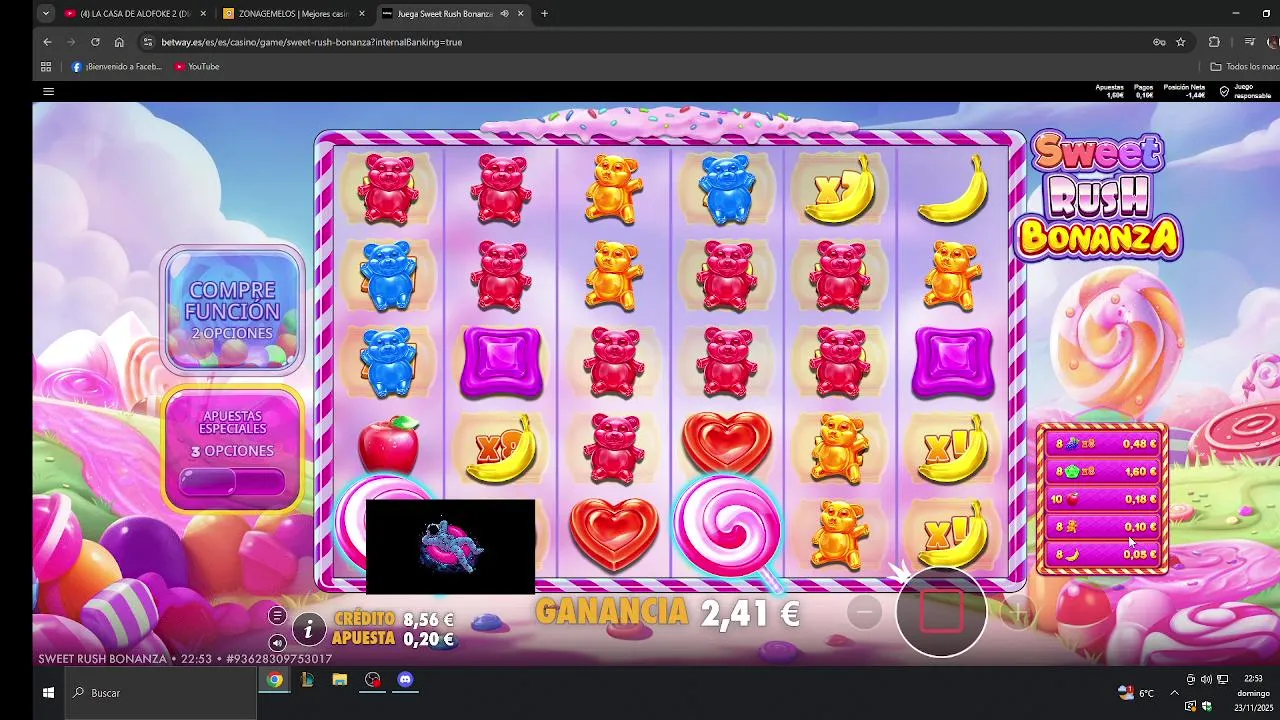Screen dimensions: 1280x720
Task: Bookmark this page with star icon
Action: click(x=1181, y=42)
